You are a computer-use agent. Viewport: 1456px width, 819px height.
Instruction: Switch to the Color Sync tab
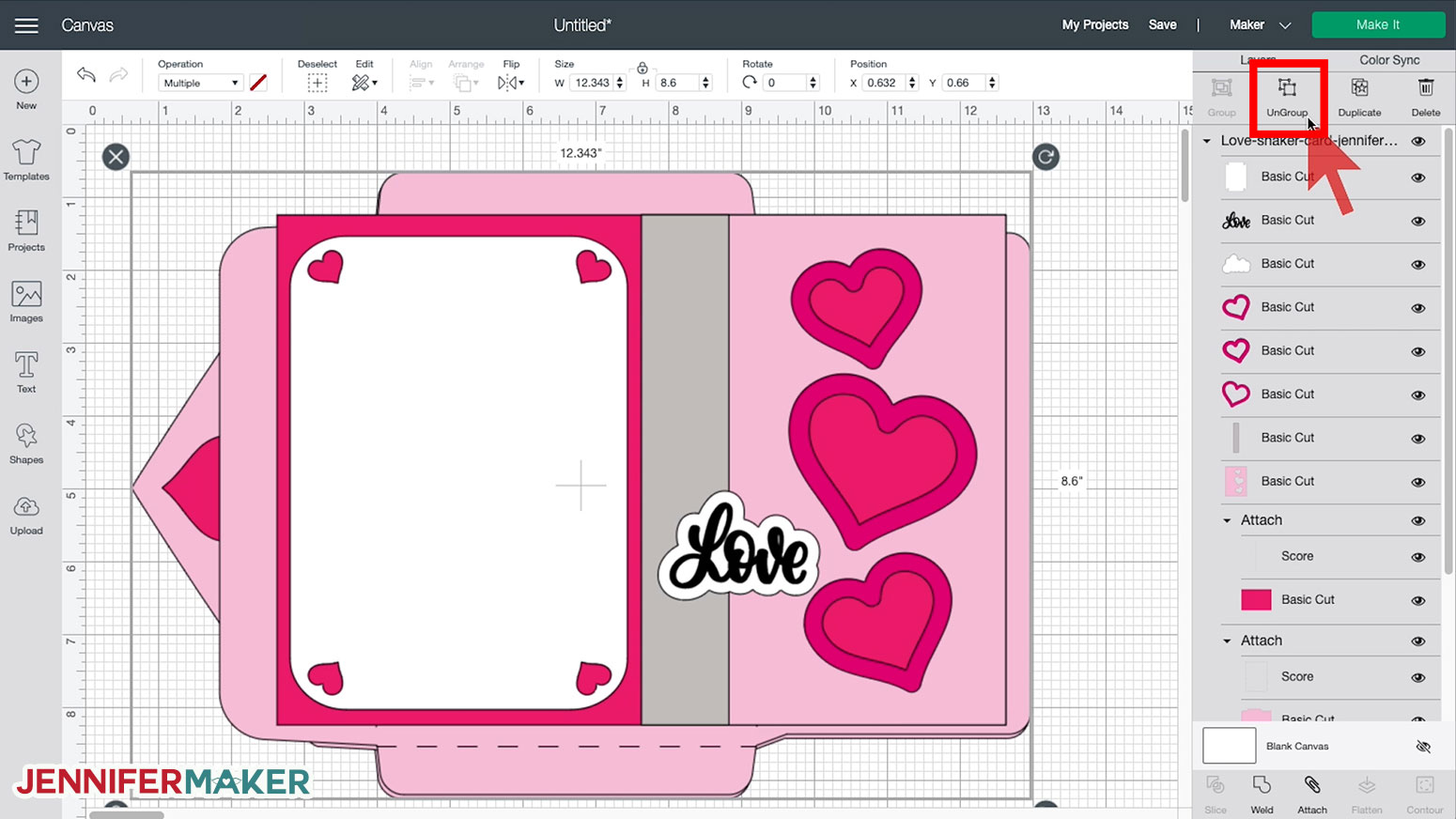coord(1389,59)
